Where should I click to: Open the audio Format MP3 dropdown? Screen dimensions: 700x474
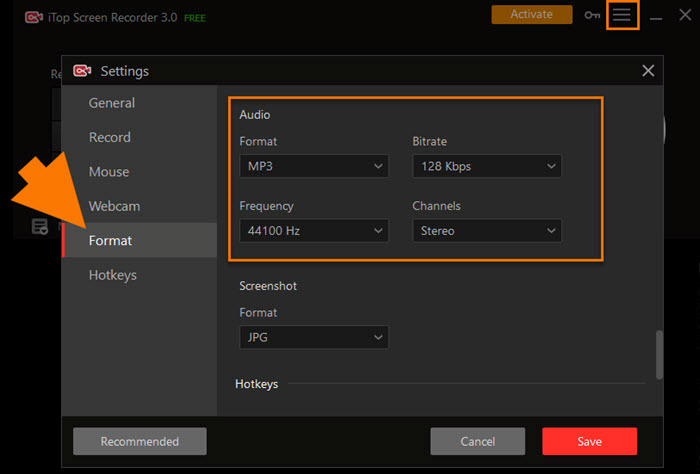pos(314,166)
